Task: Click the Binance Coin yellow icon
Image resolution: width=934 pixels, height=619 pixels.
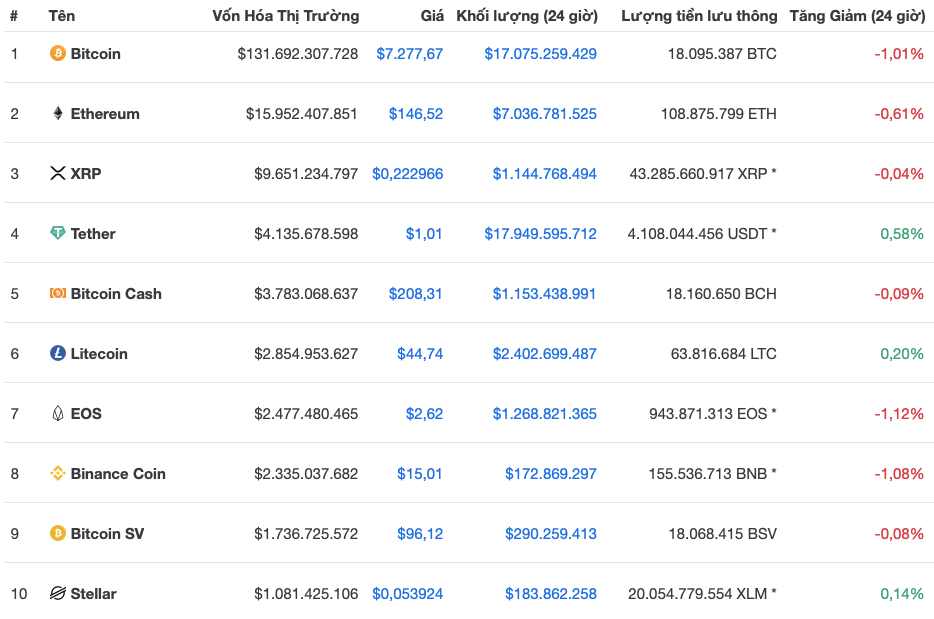Action: click(58, 474)
